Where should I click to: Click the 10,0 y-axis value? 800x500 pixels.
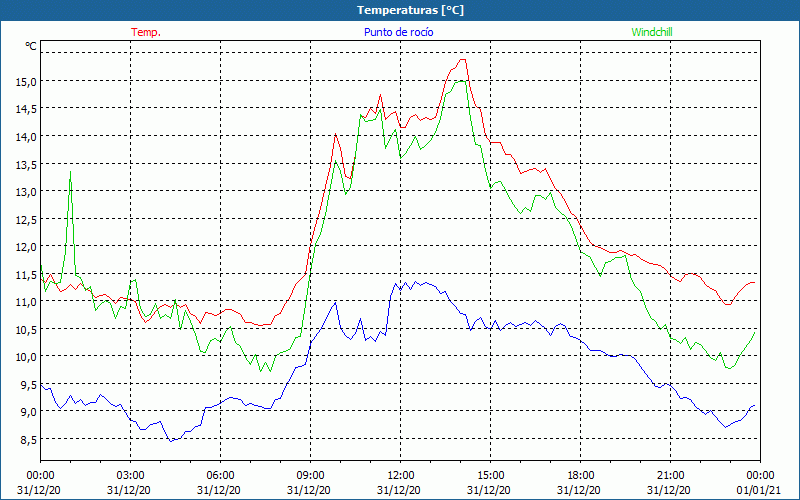27,356
